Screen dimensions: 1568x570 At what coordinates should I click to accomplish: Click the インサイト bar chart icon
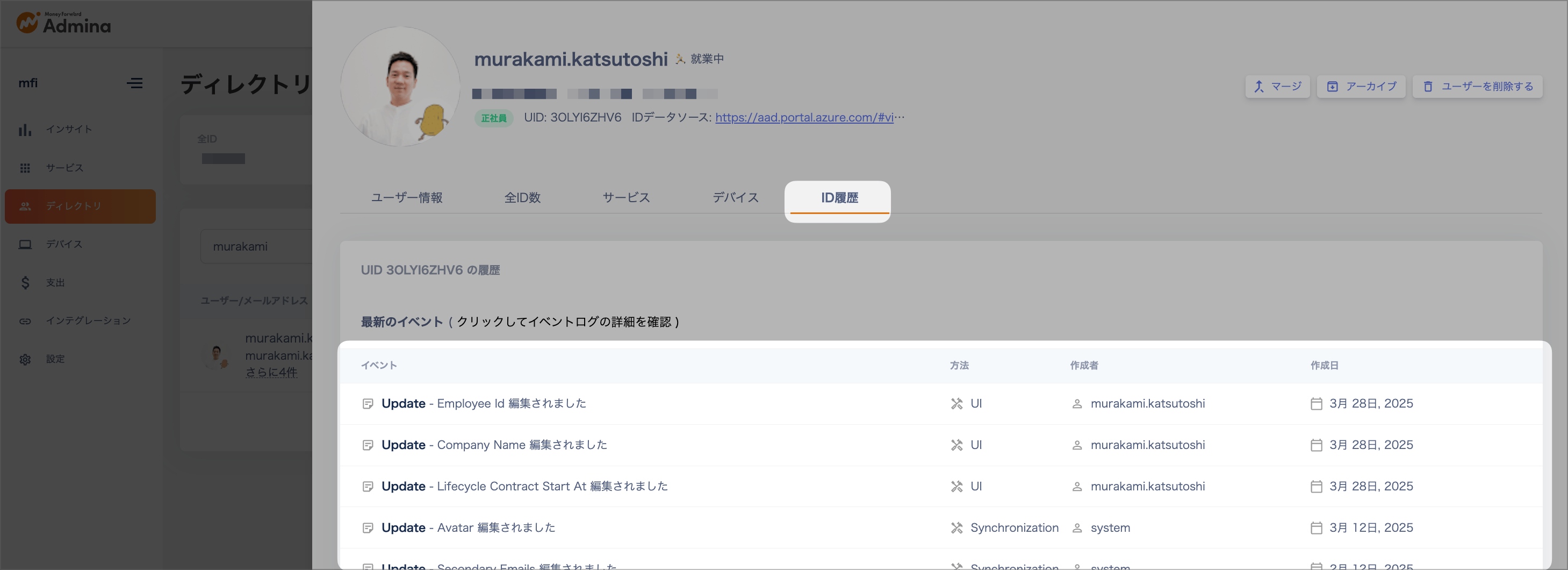coord(25,130)
